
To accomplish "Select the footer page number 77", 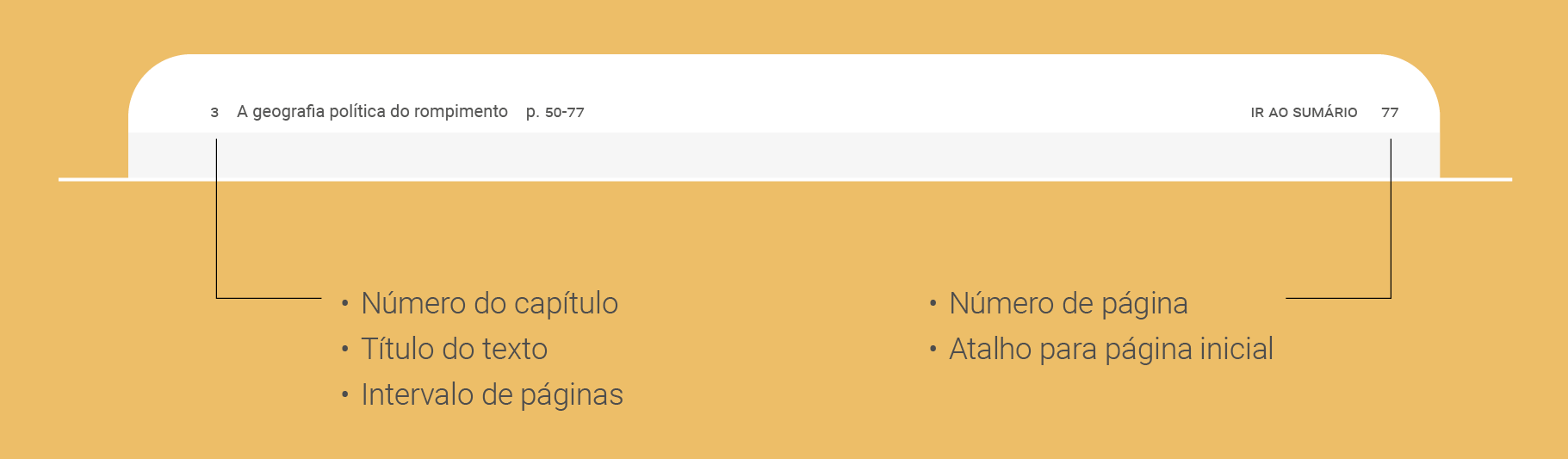I will pos(1390,113).
